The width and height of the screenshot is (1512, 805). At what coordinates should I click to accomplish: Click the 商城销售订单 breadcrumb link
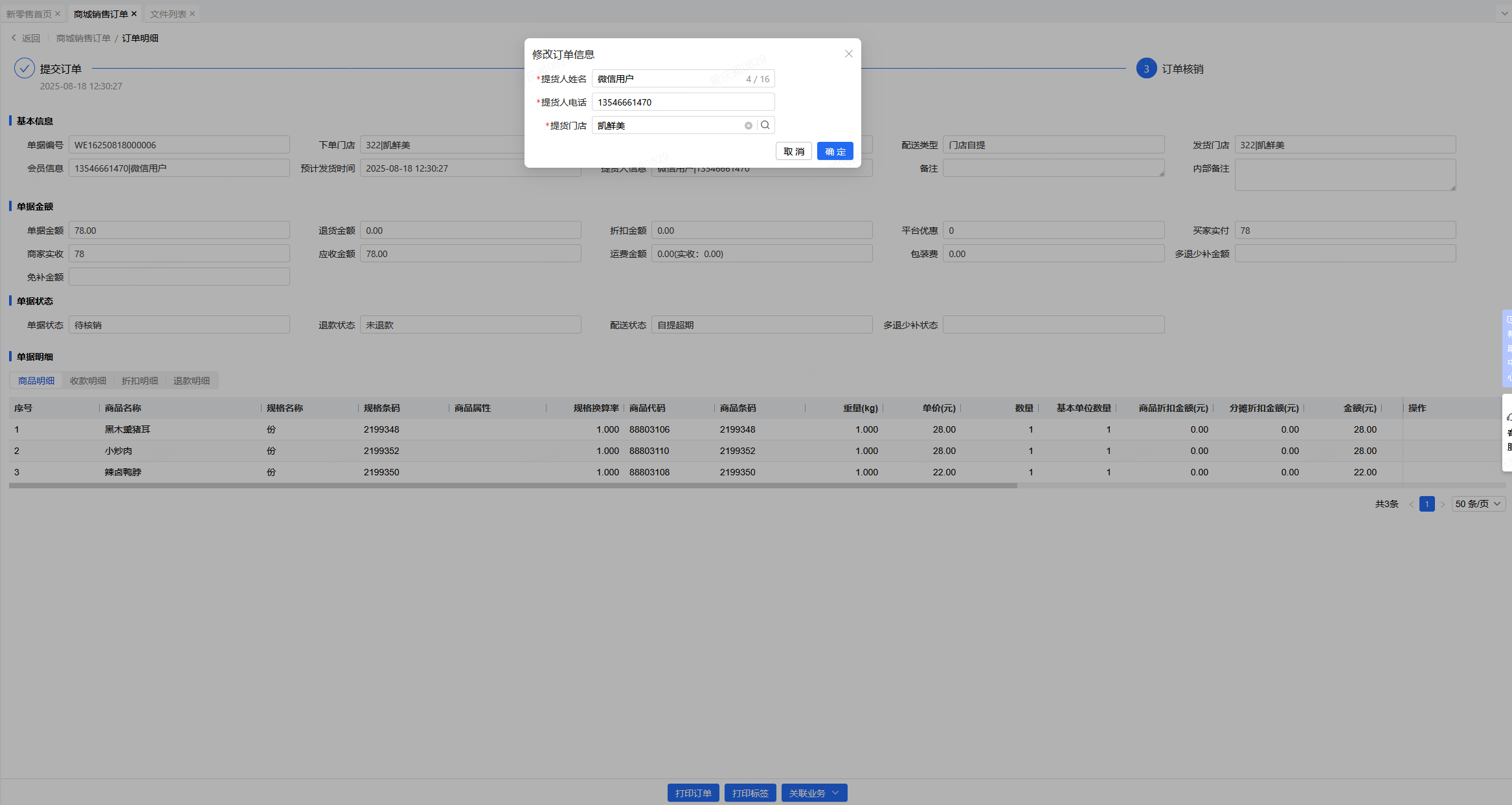point(84,38)
